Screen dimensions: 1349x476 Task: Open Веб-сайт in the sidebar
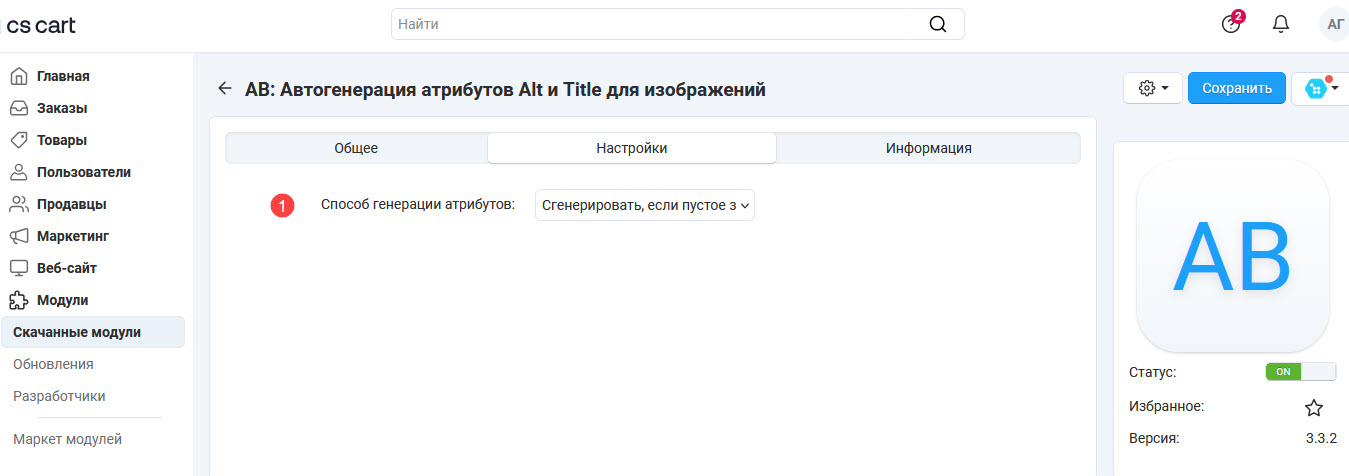pyautogui.click(x=67, y=268)
